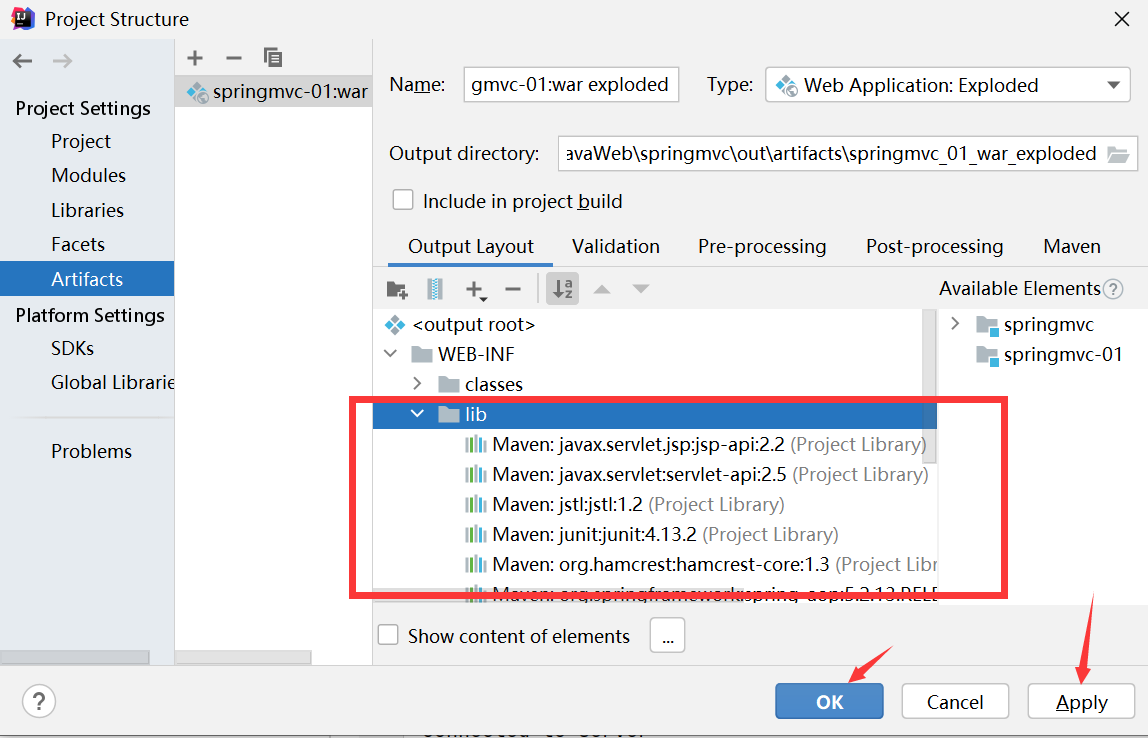
Task: Toggle sort elements by names and types
Action: (562, 288)
